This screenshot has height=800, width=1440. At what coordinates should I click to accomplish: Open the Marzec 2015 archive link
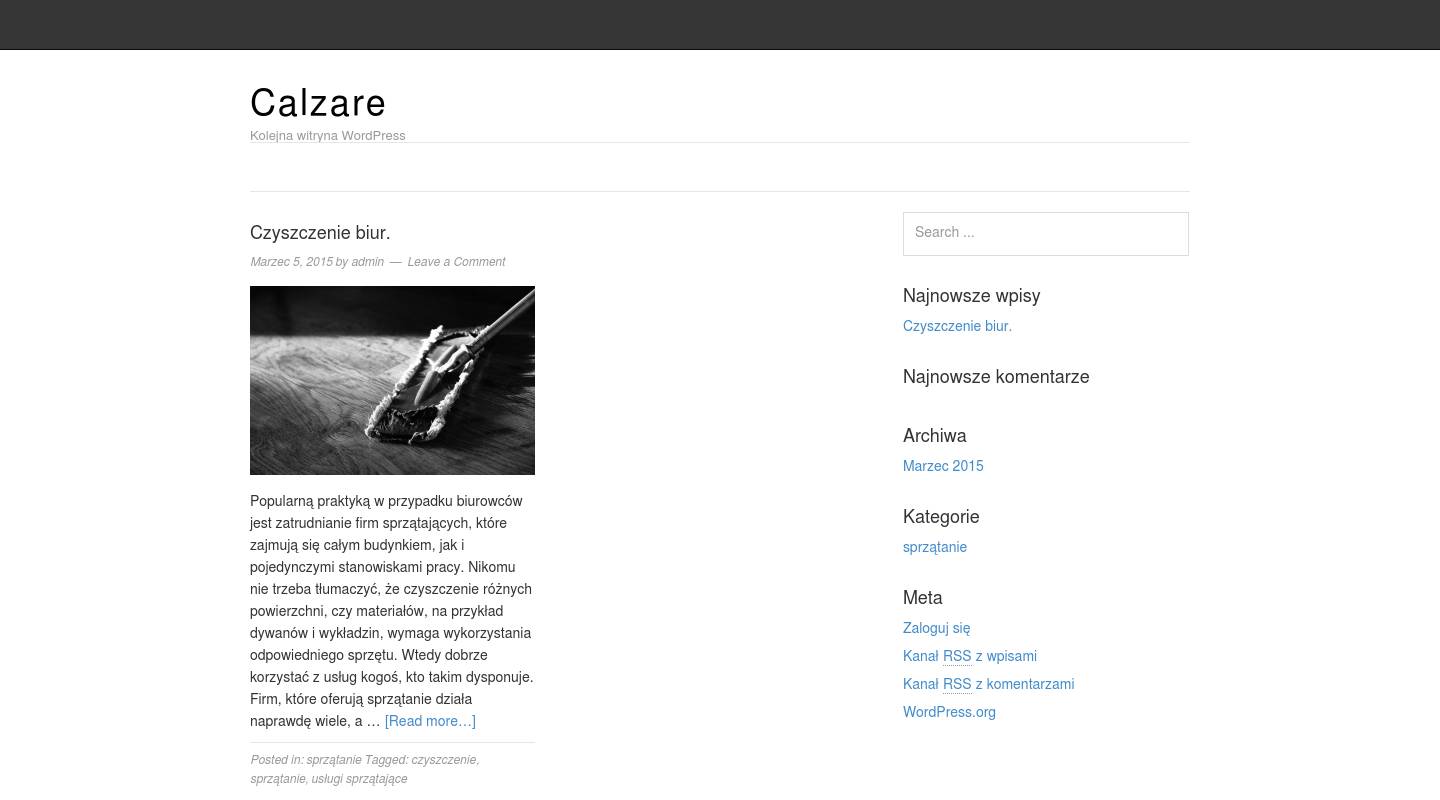(943, 466)
